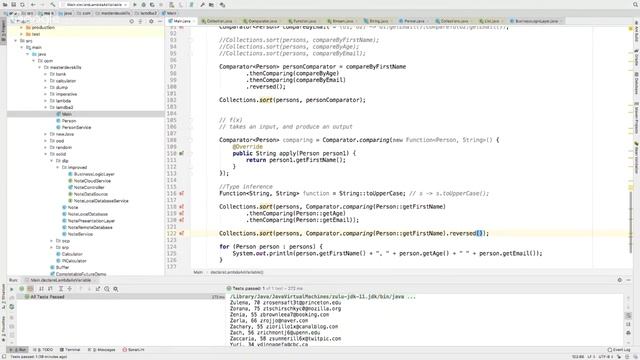Screen dimensions: 640x360
Task: Open the Run tool window tab
Action: (18, 350)
